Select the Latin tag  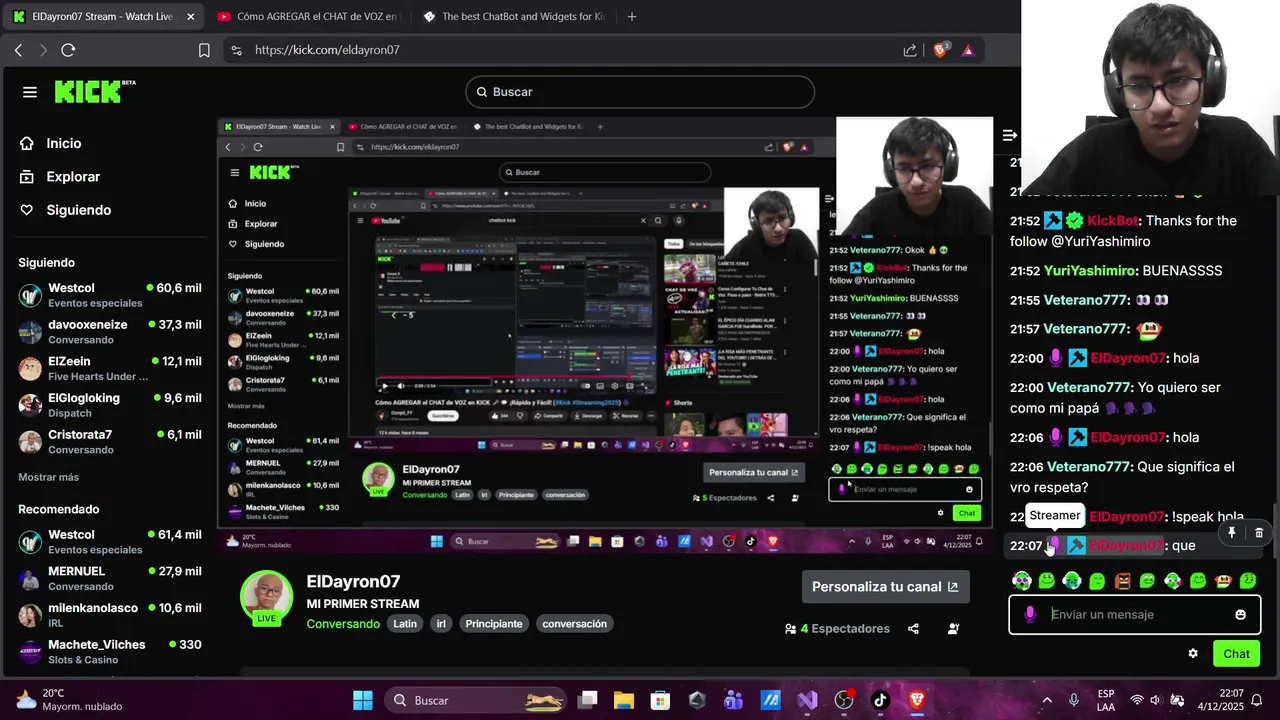[405, 624]
